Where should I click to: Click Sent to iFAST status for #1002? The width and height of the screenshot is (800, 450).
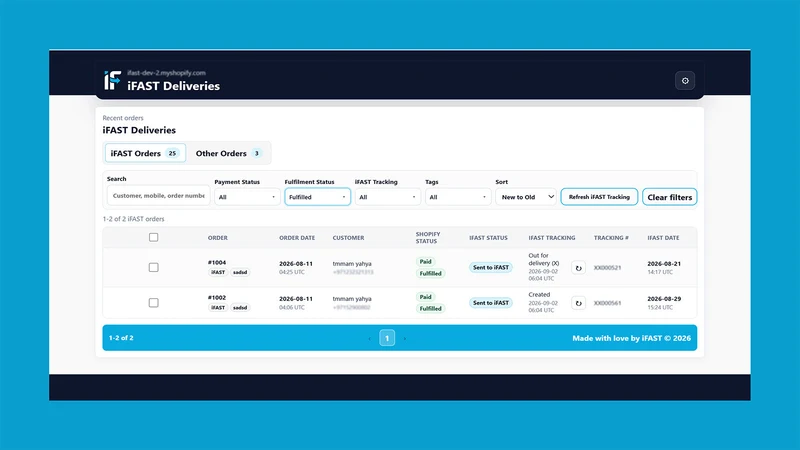point(491,303)
